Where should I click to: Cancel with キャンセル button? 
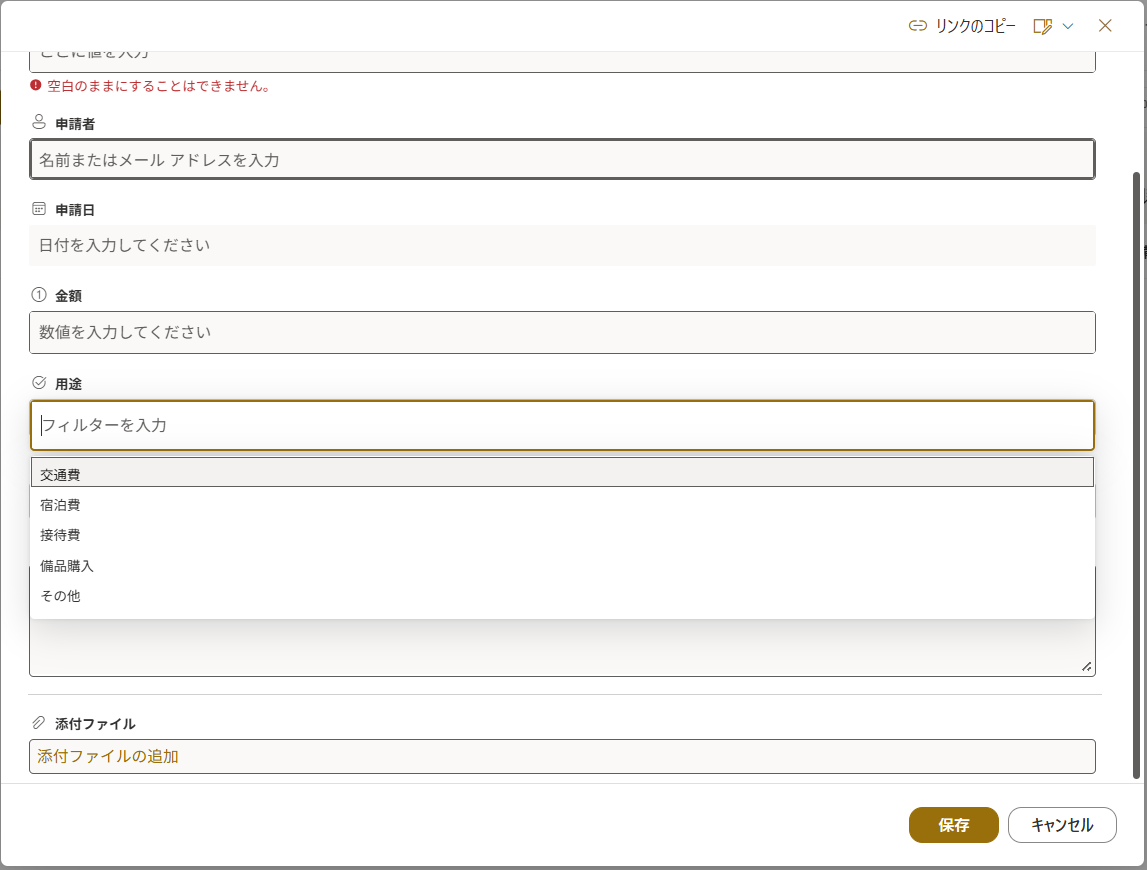point(1062,825)
